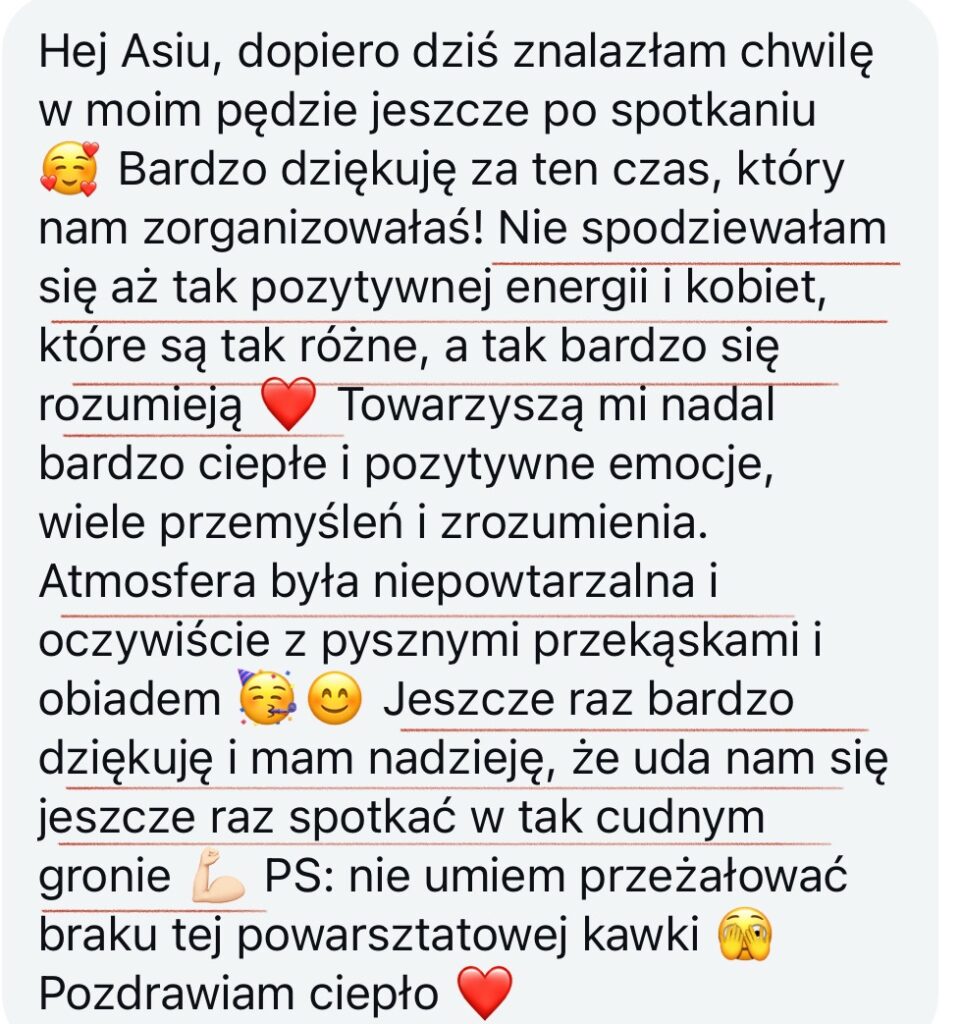Click the smiling face with hearts emoji

[69, 169]
